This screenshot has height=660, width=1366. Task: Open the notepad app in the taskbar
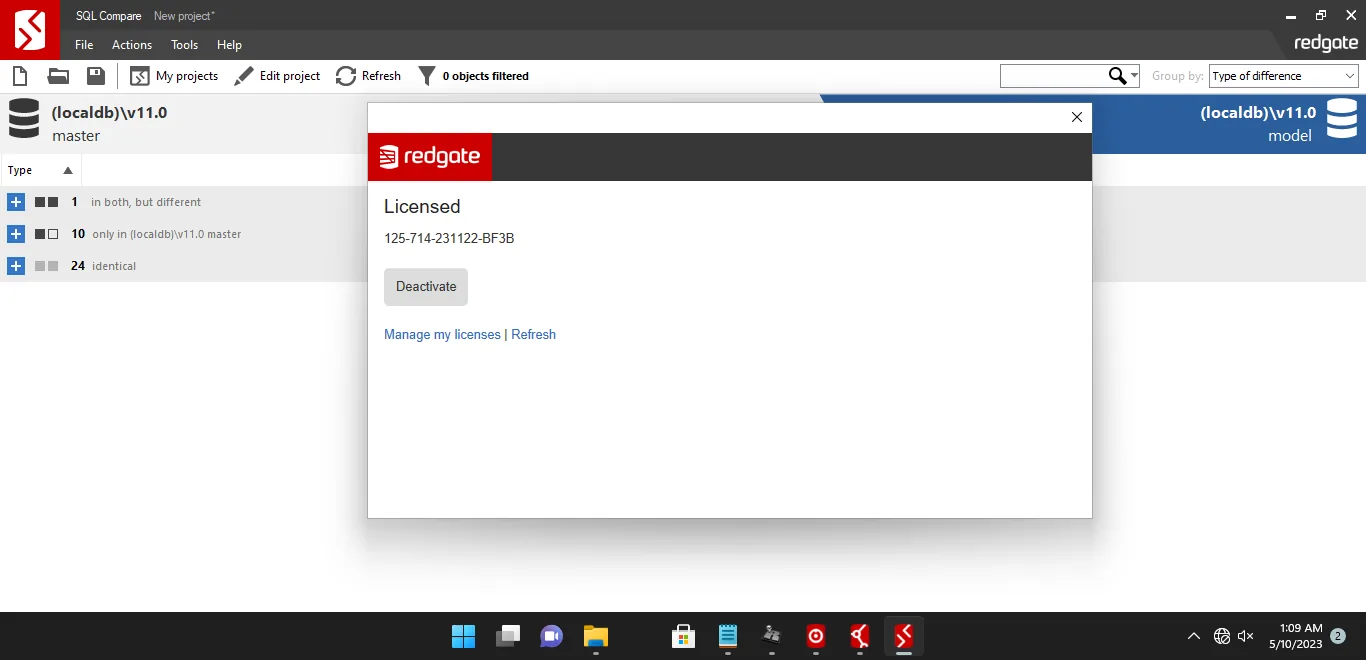(x=728, y=636)
